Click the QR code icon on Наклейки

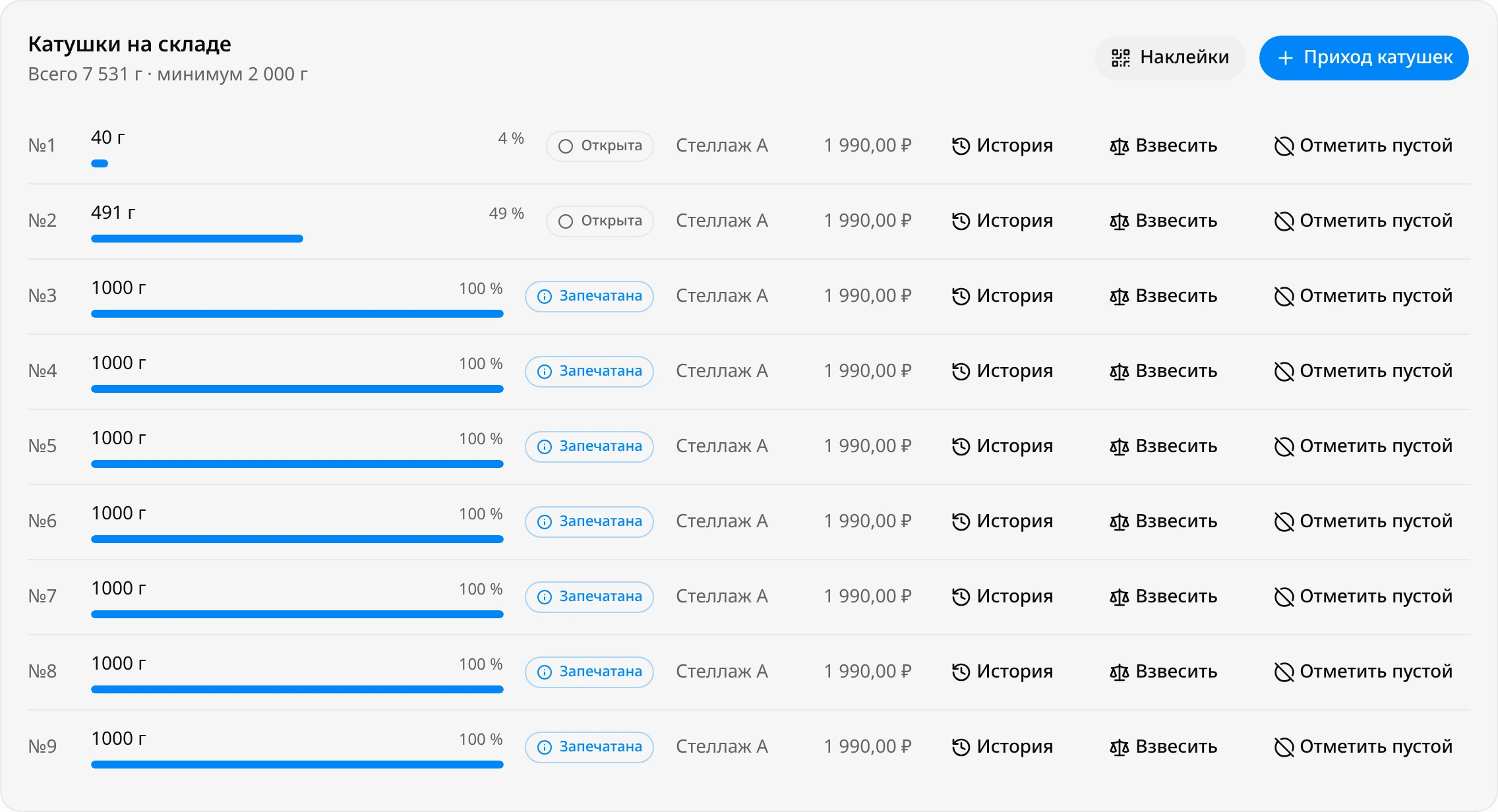click(x=1120, y=58)
